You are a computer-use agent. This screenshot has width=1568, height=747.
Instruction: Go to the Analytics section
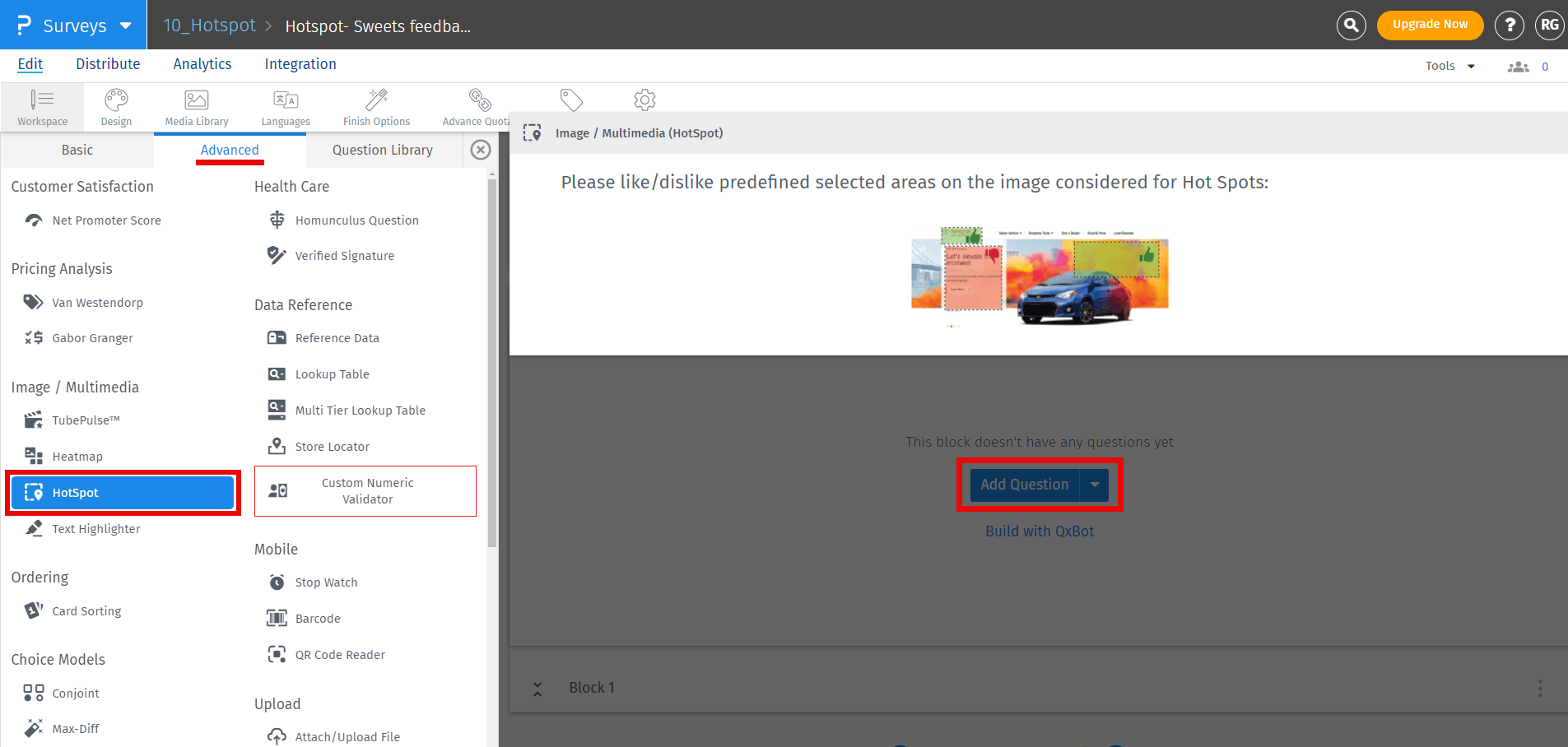pos(202,64)
